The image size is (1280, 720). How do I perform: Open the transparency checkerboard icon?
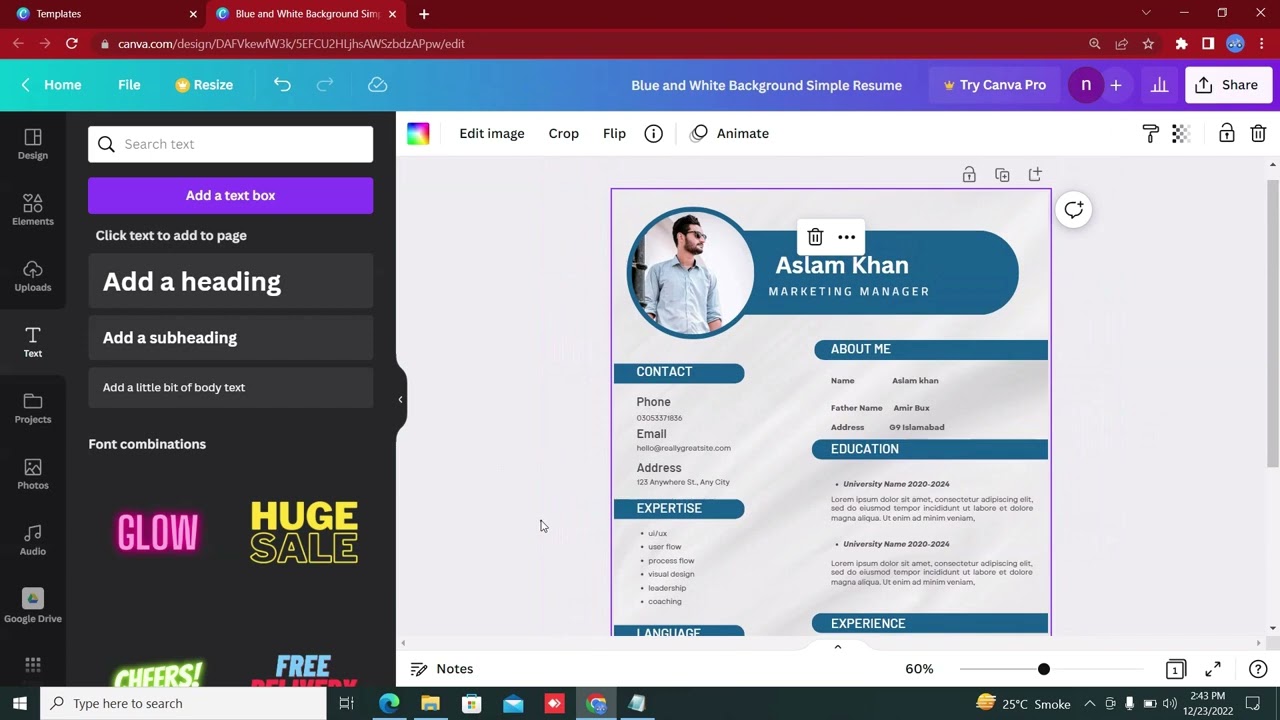point(1181,133)
